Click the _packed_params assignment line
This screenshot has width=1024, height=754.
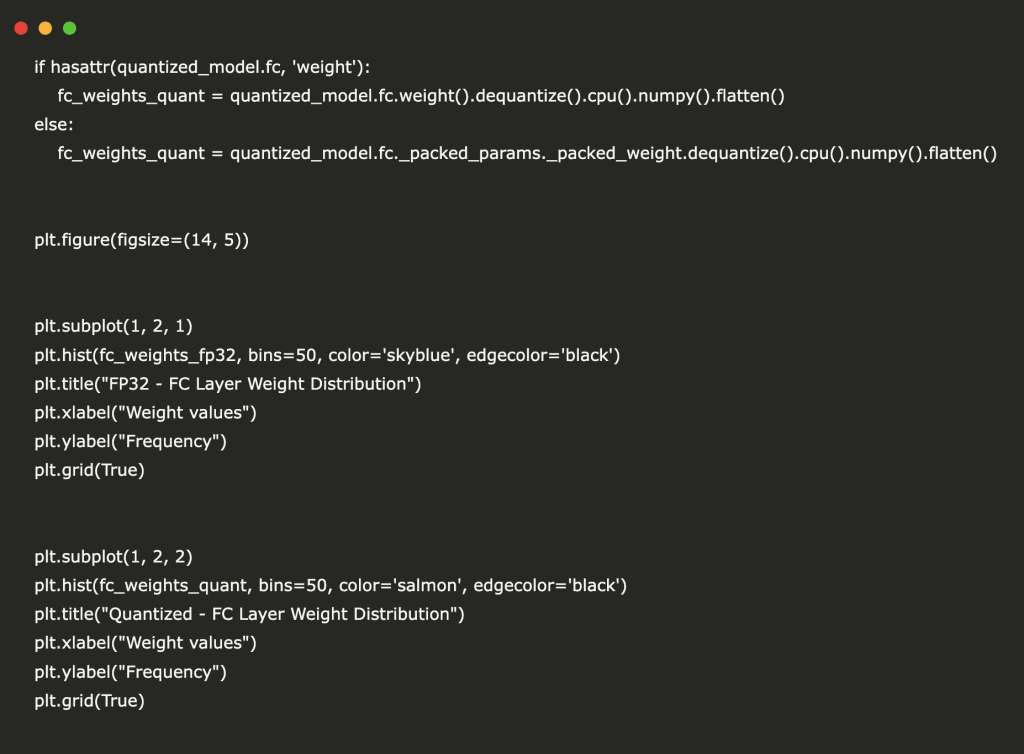click(x=527, y=154)
